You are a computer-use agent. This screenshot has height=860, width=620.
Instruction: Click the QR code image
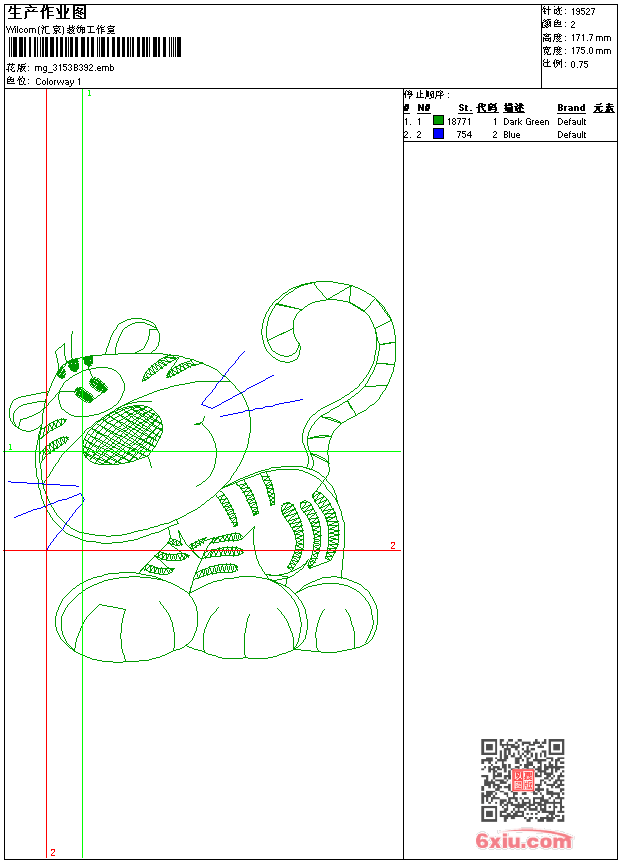click(522, 780)
